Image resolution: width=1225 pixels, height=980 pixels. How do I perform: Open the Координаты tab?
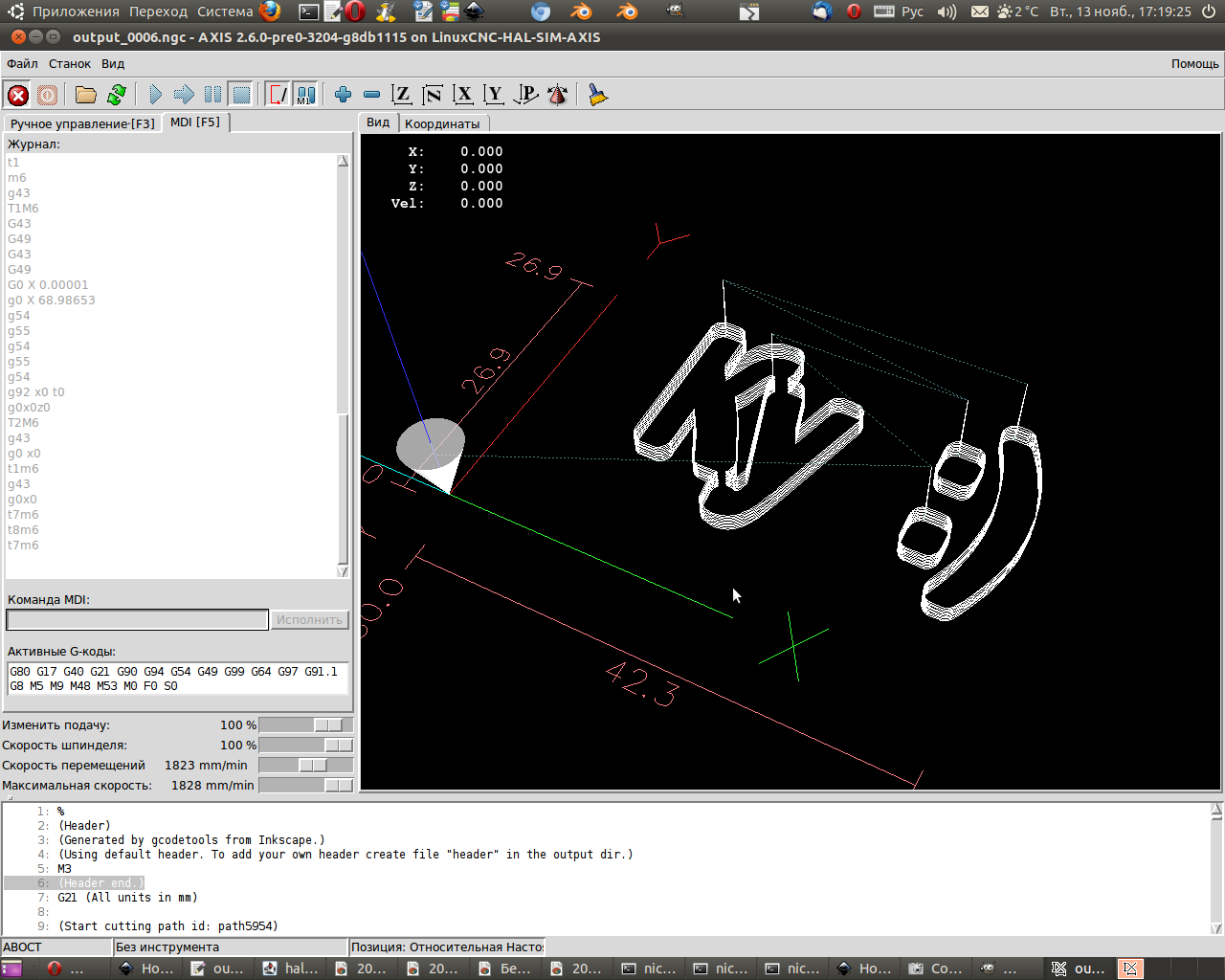tap(442, 123)
